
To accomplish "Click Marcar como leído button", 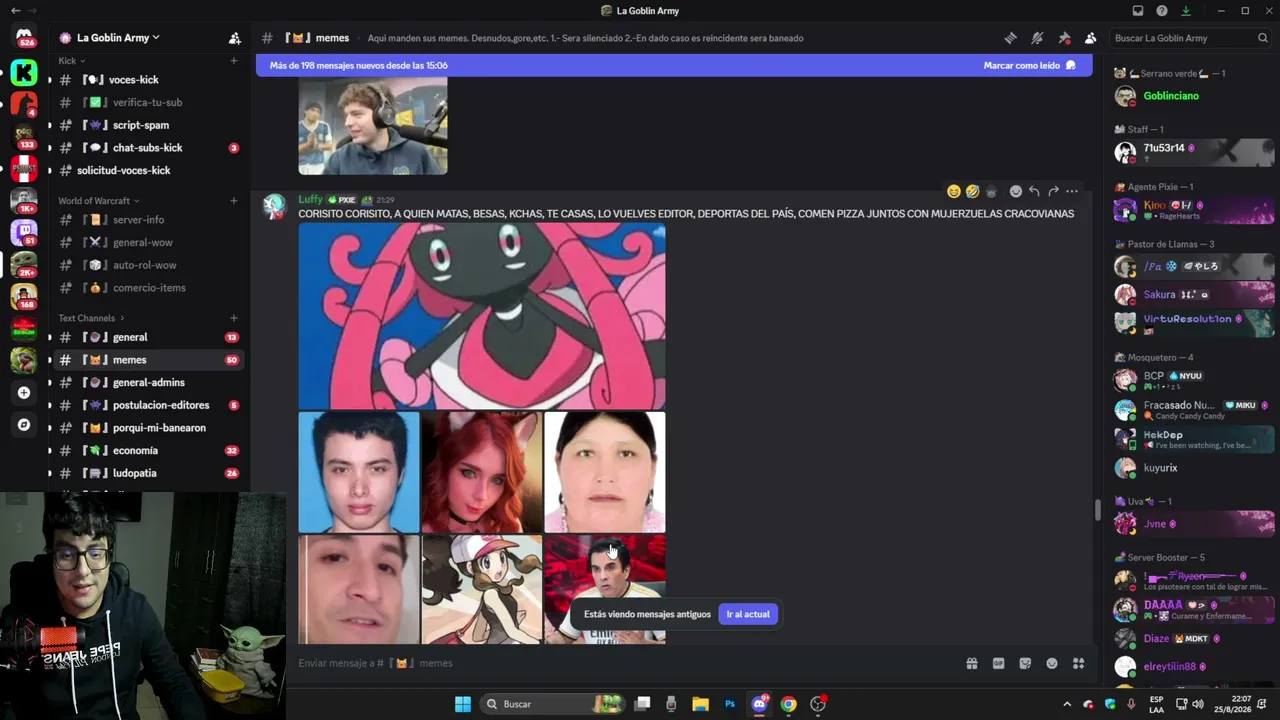I will coord(1029,65).
